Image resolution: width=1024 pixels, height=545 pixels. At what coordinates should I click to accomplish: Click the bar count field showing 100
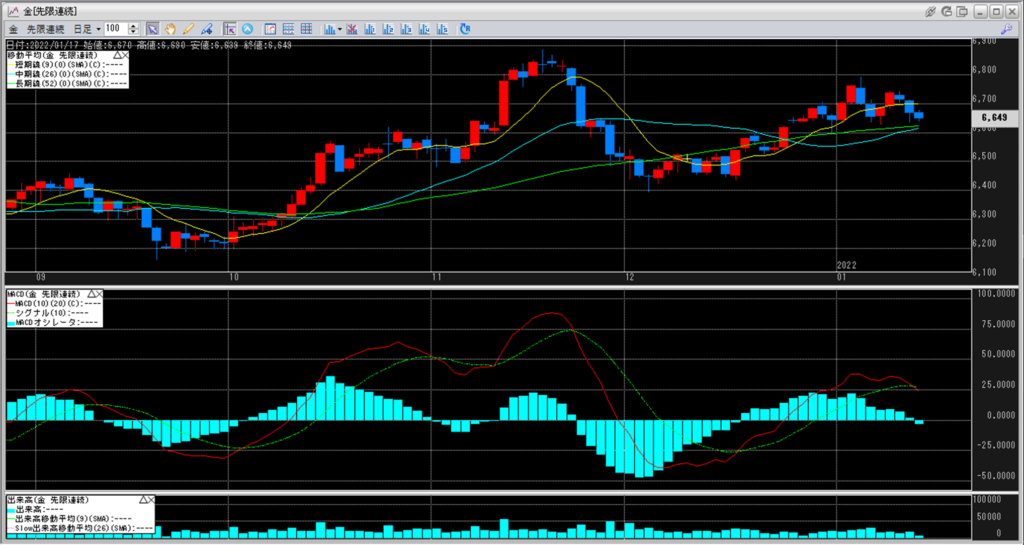(114, 29)
